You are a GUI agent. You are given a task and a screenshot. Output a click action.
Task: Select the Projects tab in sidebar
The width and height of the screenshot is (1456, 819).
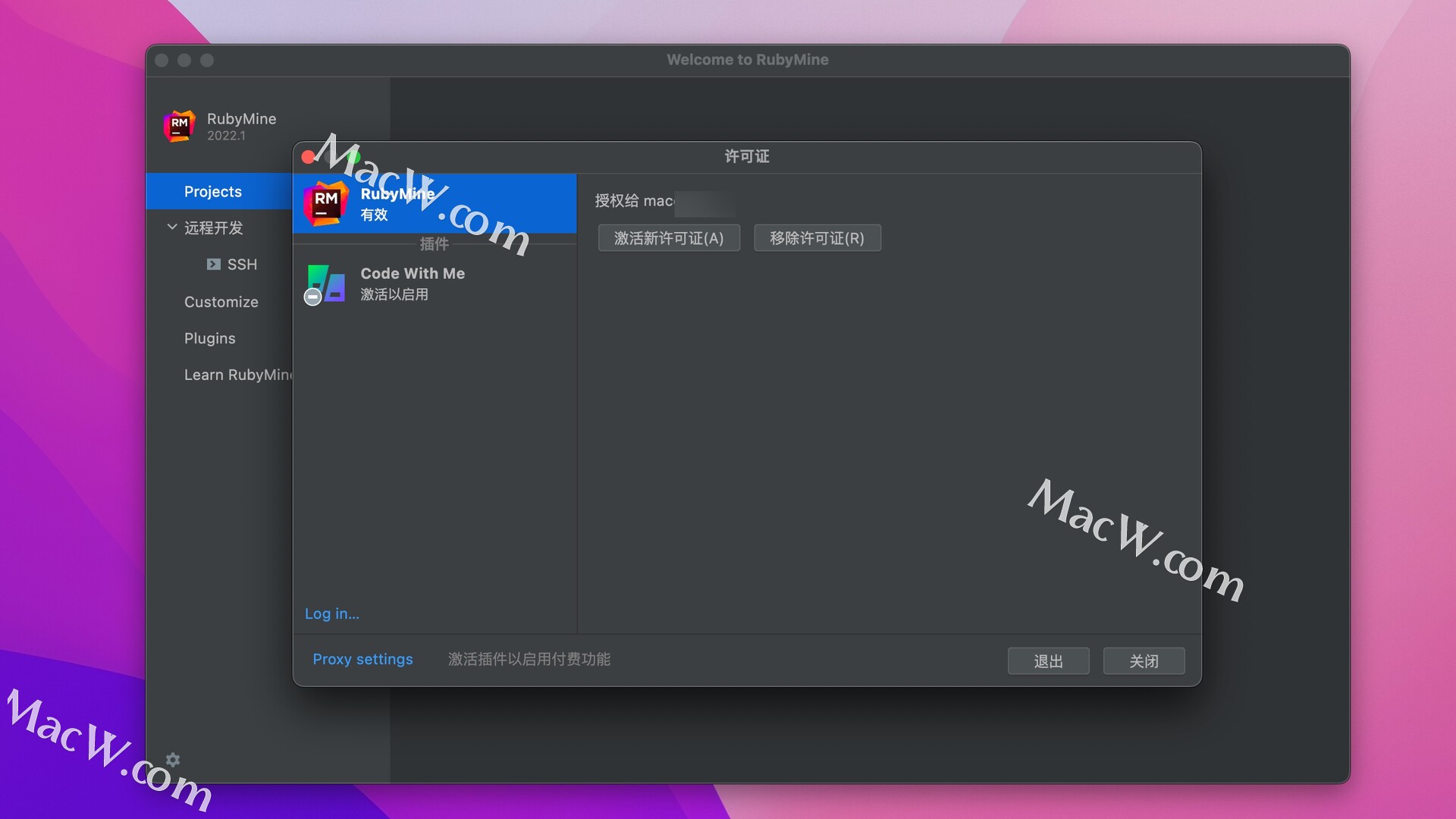212,190
